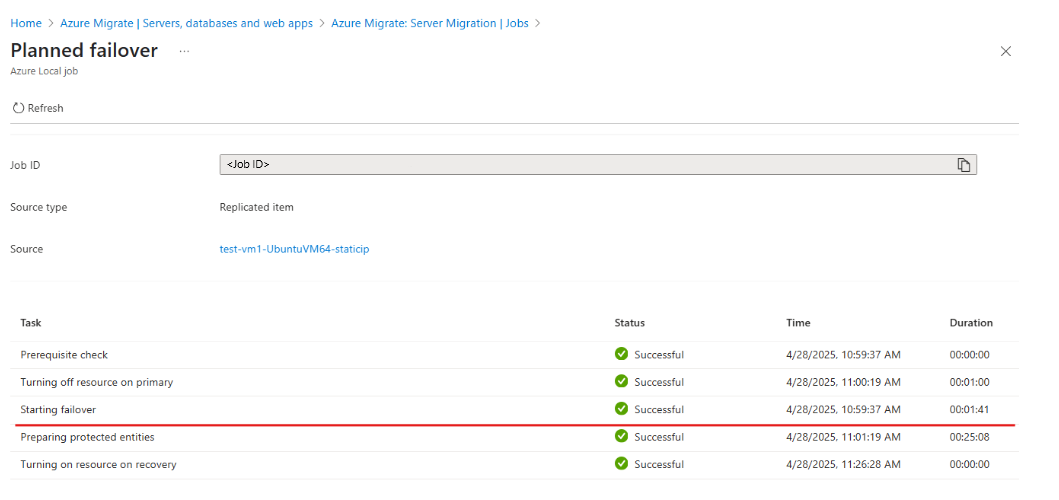Open Server Migration Jobs breadcrumb

click(x=430, y=23)
